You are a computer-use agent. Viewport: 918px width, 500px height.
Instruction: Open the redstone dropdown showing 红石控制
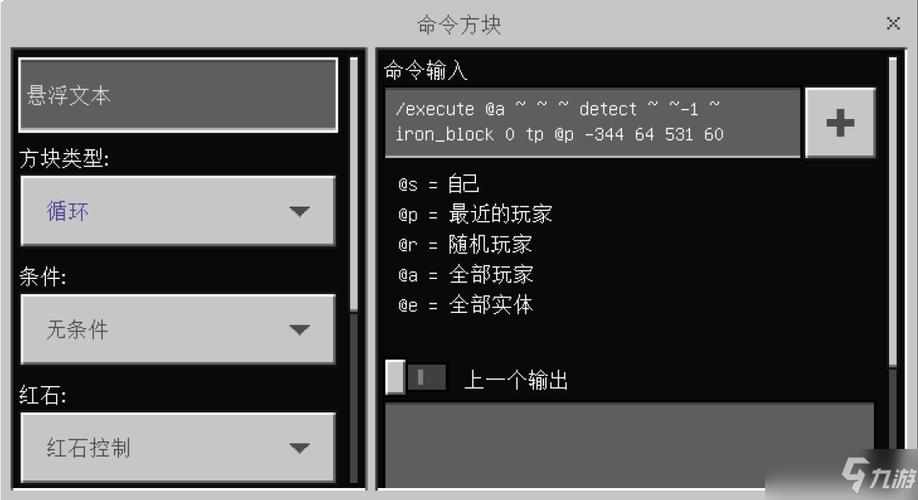[178, 448]
